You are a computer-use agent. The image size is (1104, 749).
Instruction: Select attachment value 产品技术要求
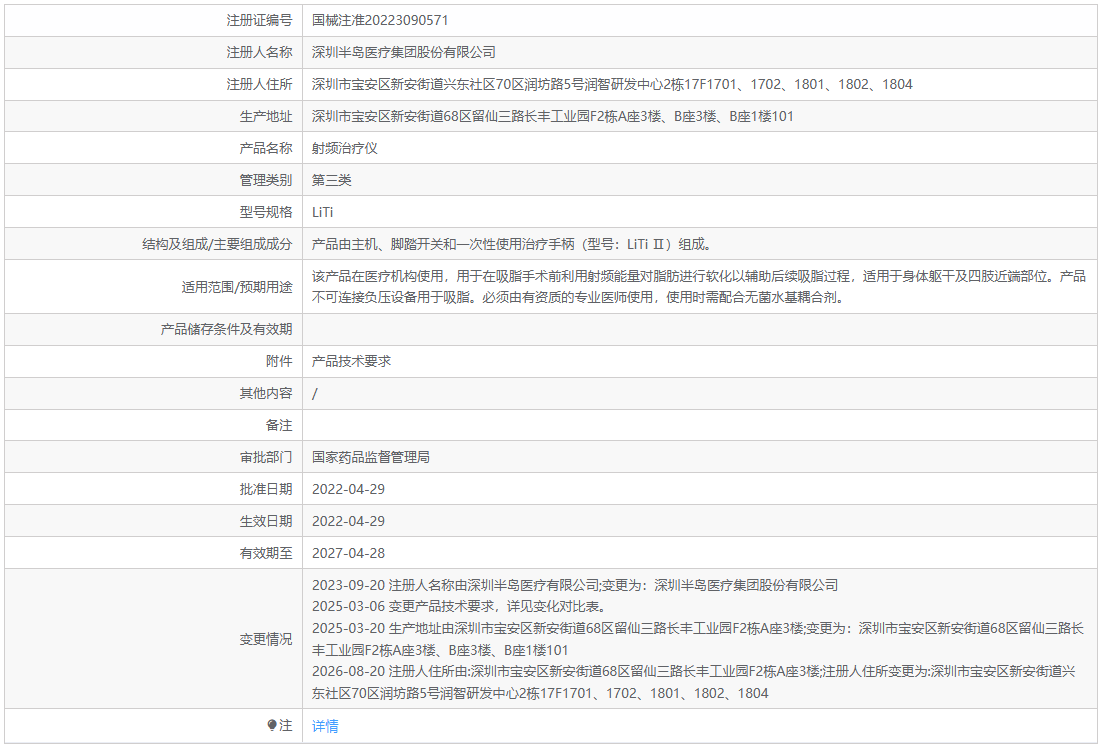(x=351, y=361)
